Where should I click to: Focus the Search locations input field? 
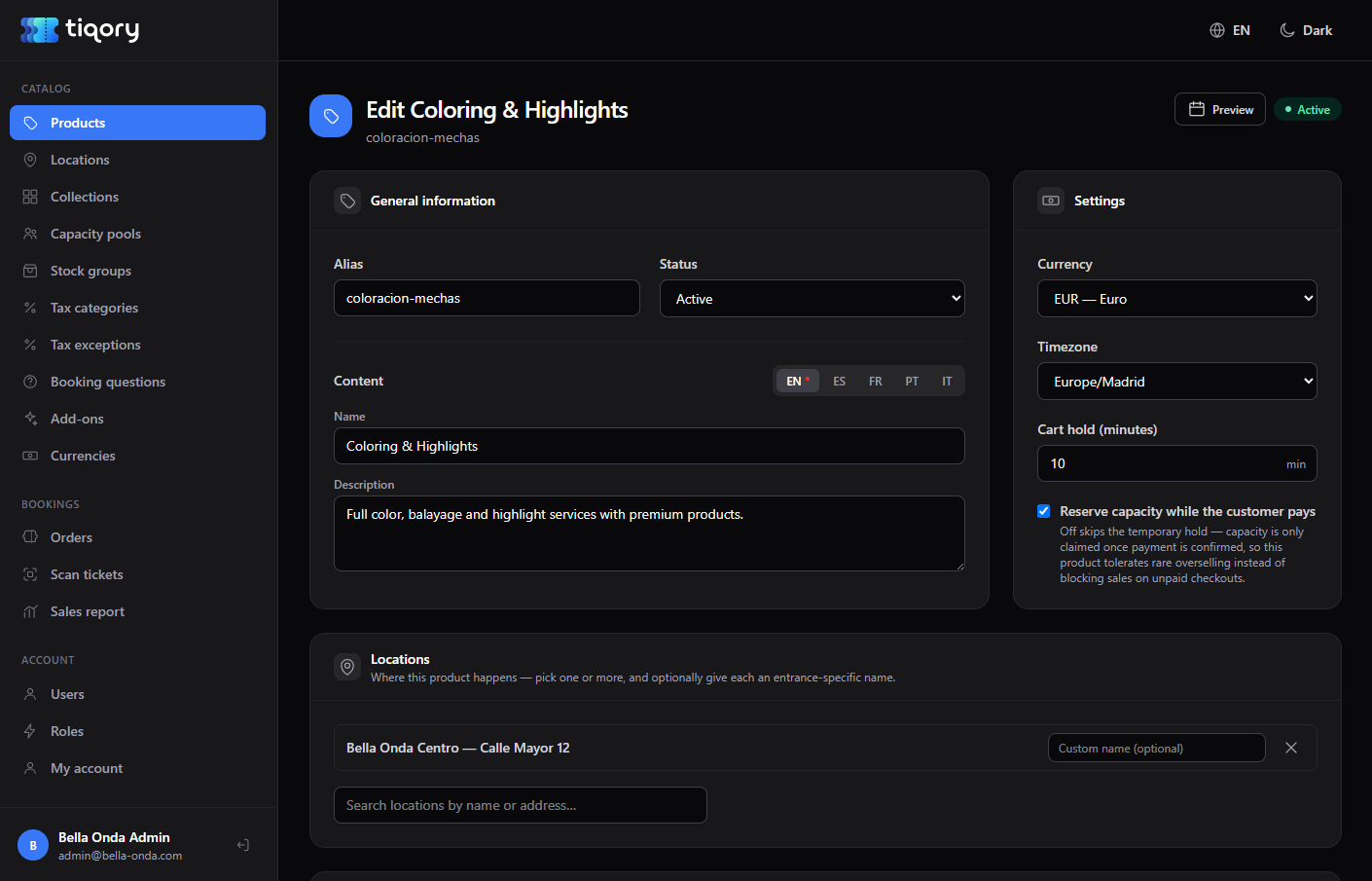pos(521,805)
